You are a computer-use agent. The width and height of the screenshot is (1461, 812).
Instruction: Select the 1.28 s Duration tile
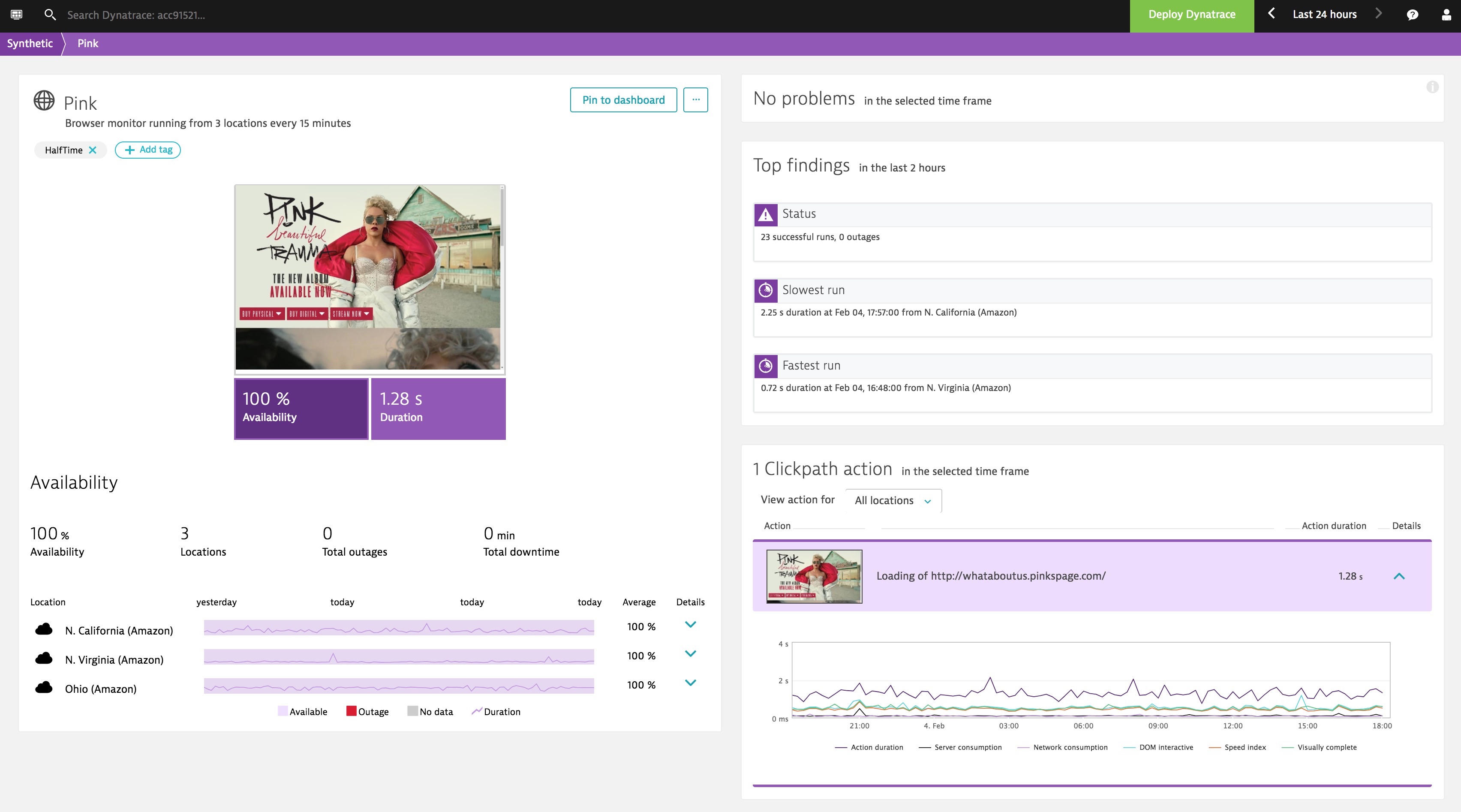tap(439, 409)
